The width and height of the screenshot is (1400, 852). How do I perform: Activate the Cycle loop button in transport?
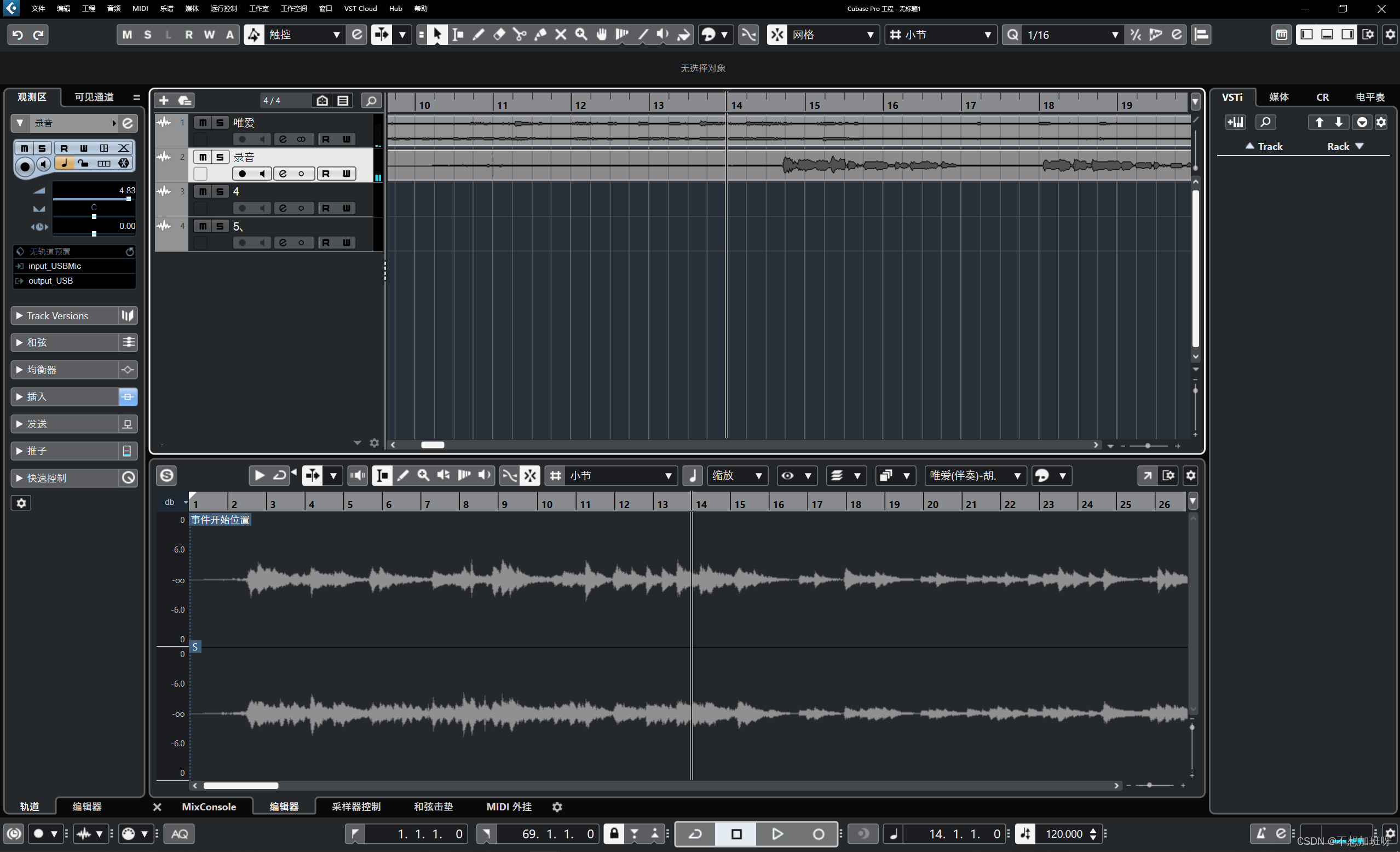tap(695, 834)
